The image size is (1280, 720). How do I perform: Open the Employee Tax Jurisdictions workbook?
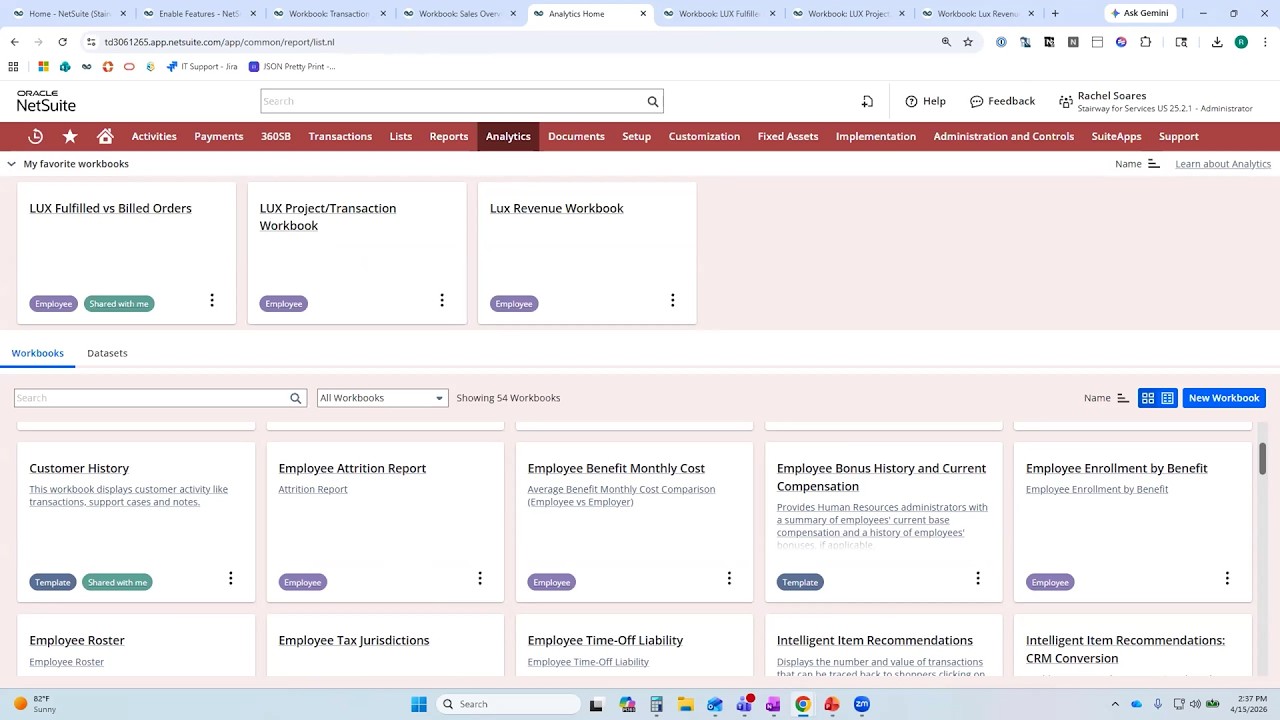354,640
